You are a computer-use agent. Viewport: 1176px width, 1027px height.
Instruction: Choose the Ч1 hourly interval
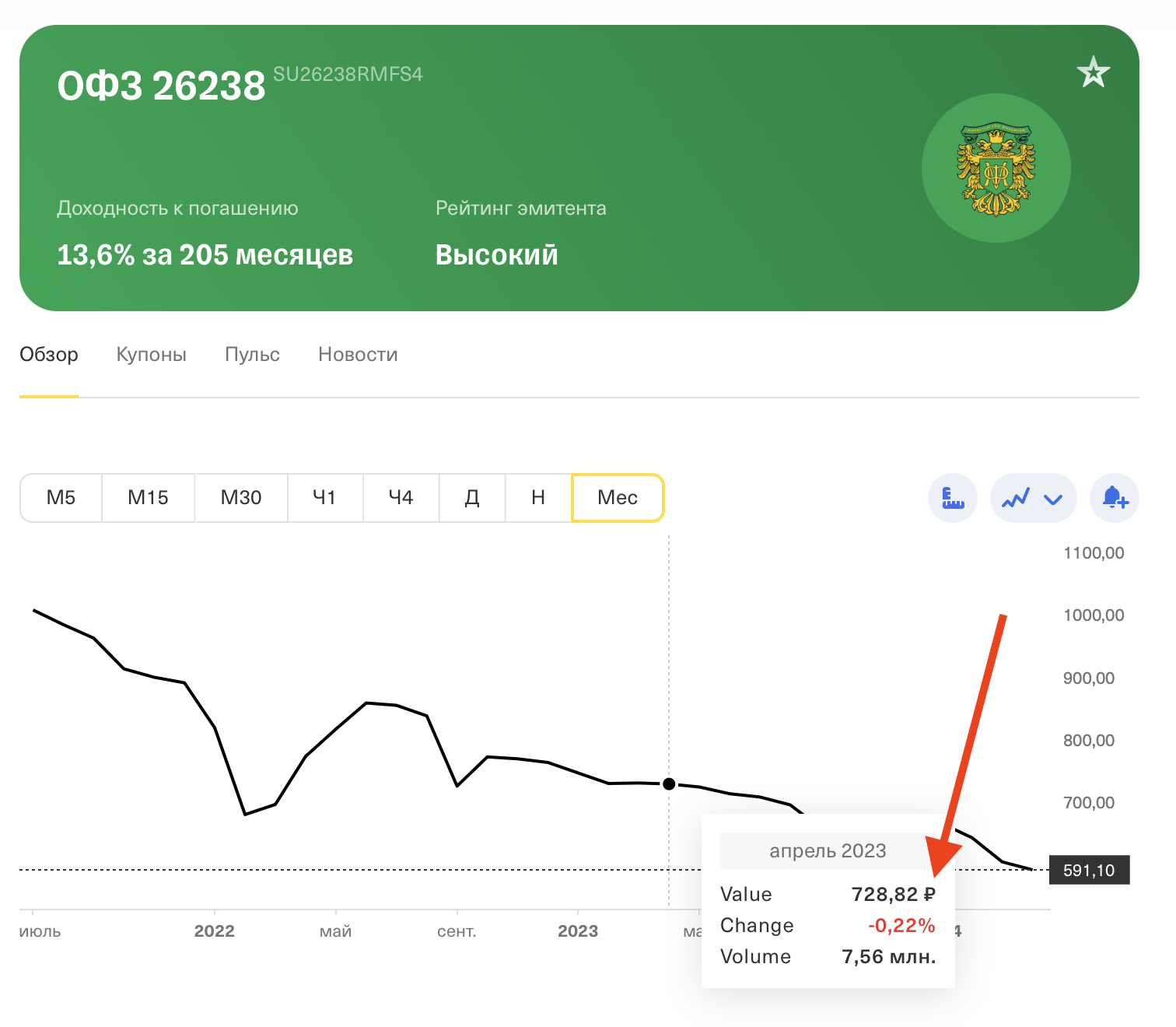pos(325,498)
